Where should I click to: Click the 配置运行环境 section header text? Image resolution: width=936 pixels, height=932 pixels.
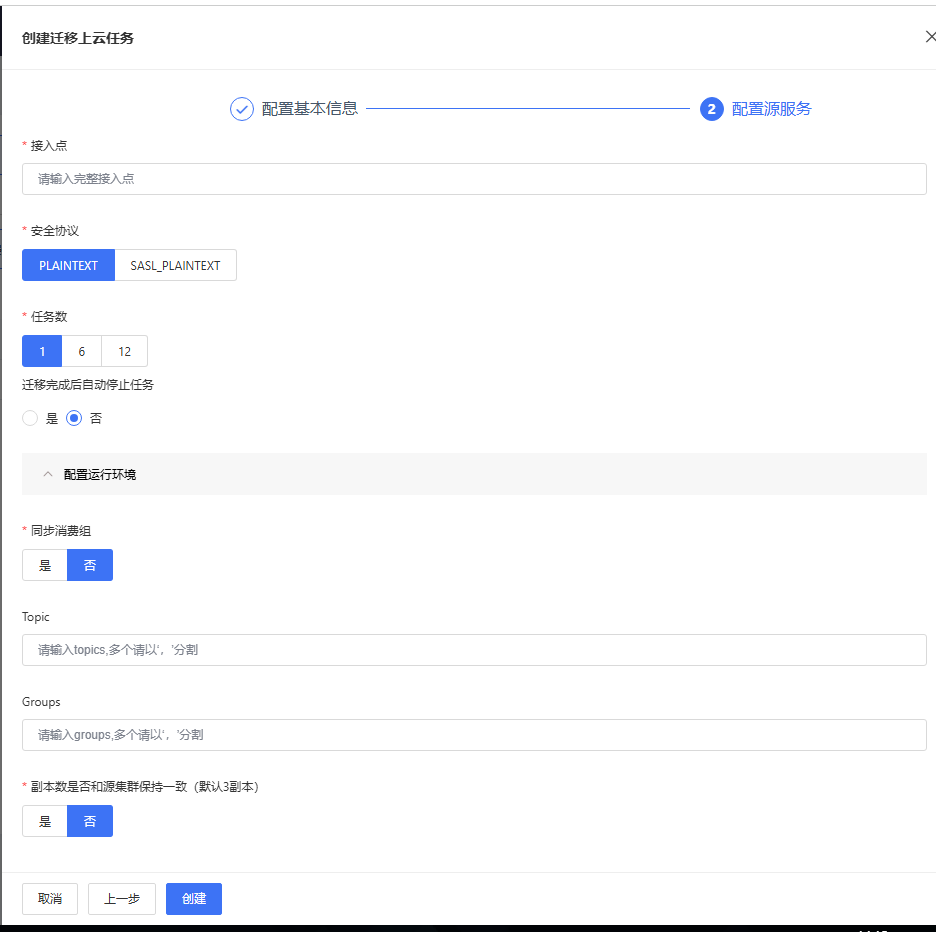100,474
